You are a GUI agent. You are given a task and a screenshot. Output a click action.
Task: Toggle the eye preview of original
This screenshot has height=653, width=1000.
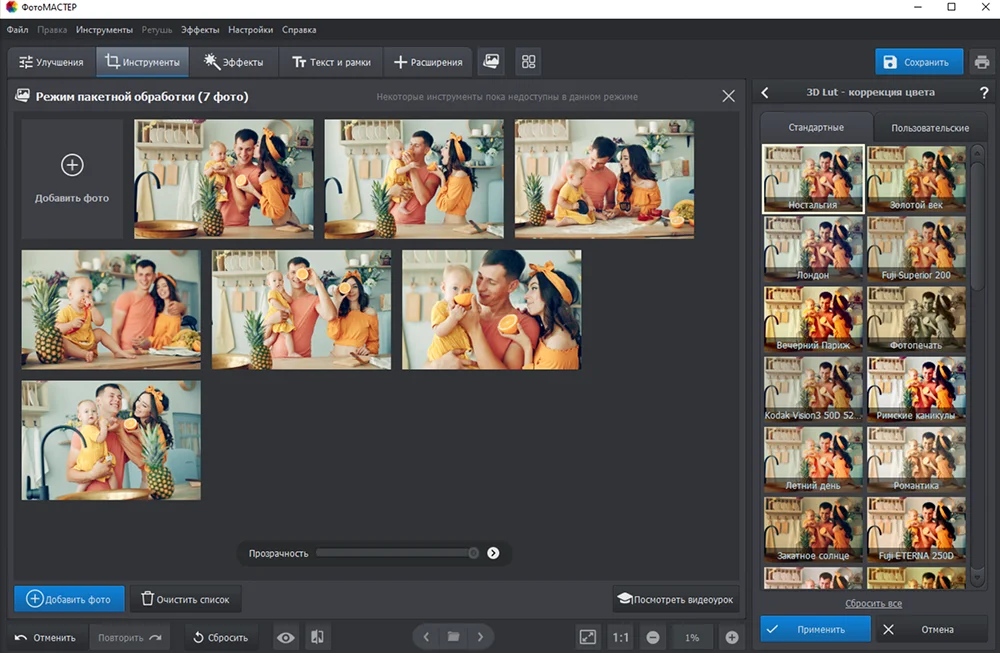[286, 637]
